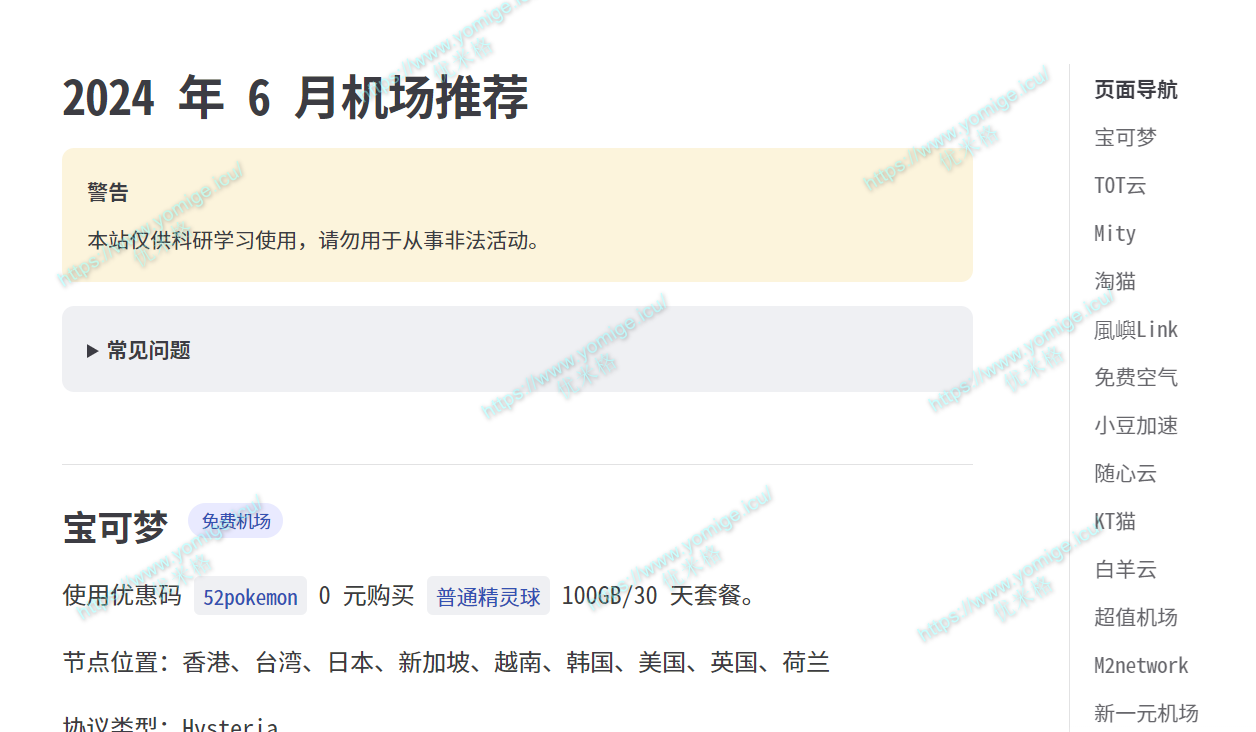
Task: Open TOT云 from the sidebar navigation
Action: (1120, 186)
